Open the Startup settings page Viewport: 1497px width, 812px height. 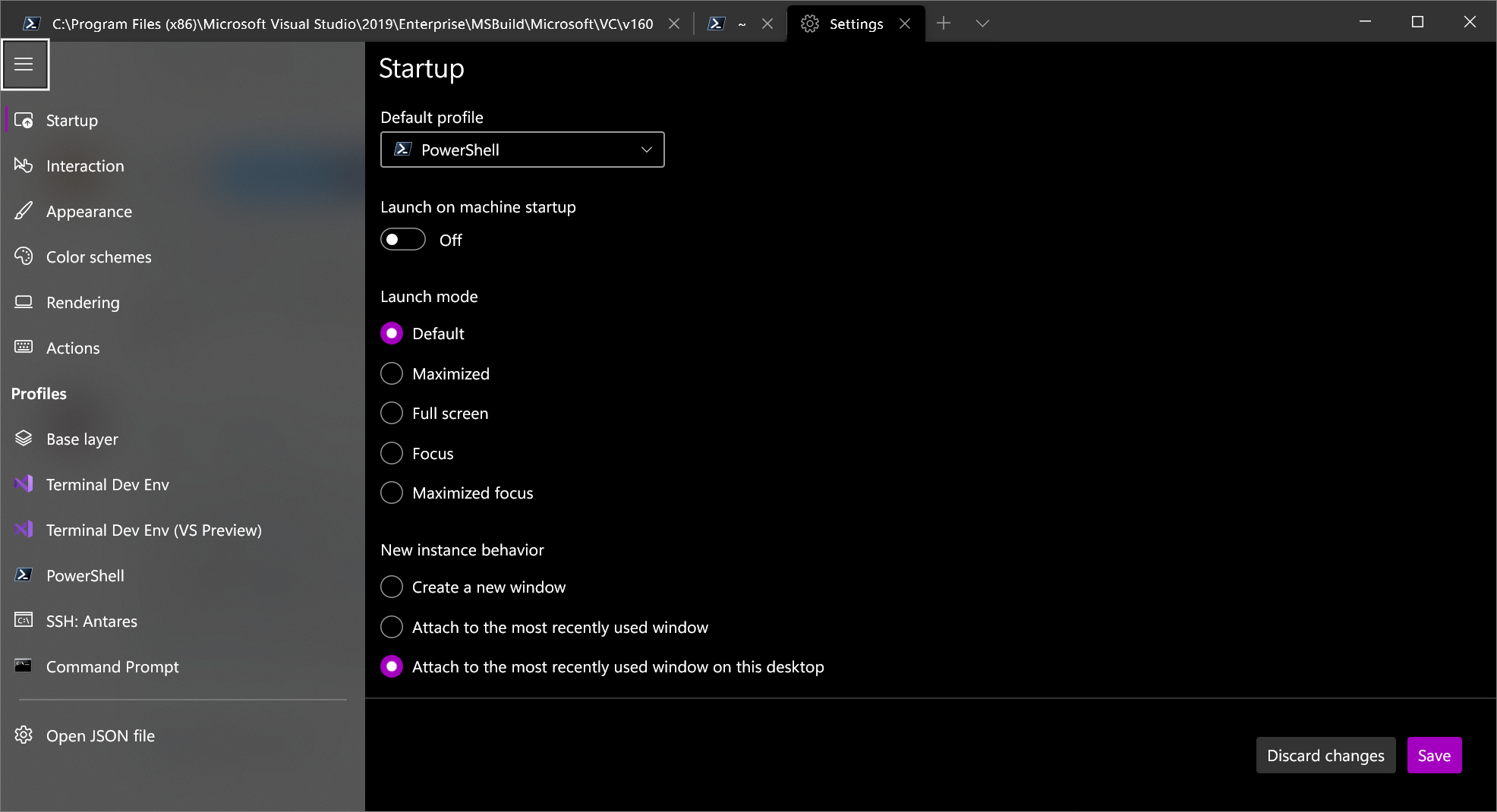(x=182, y=120)
